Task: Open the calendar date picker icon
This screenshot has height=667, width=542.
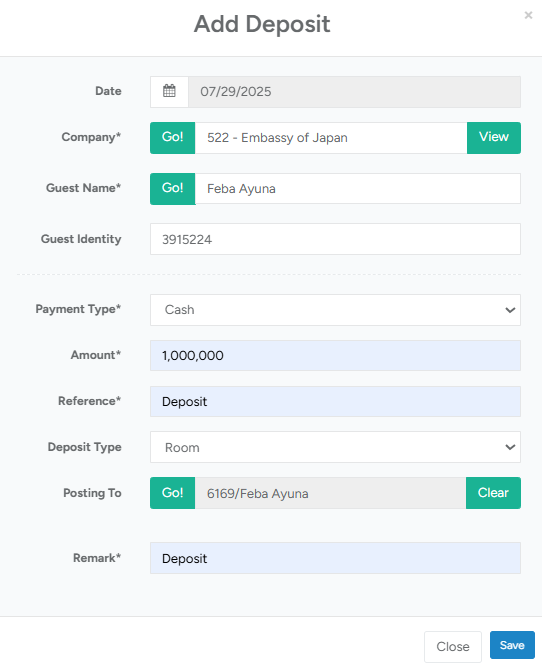Action: 169,91
